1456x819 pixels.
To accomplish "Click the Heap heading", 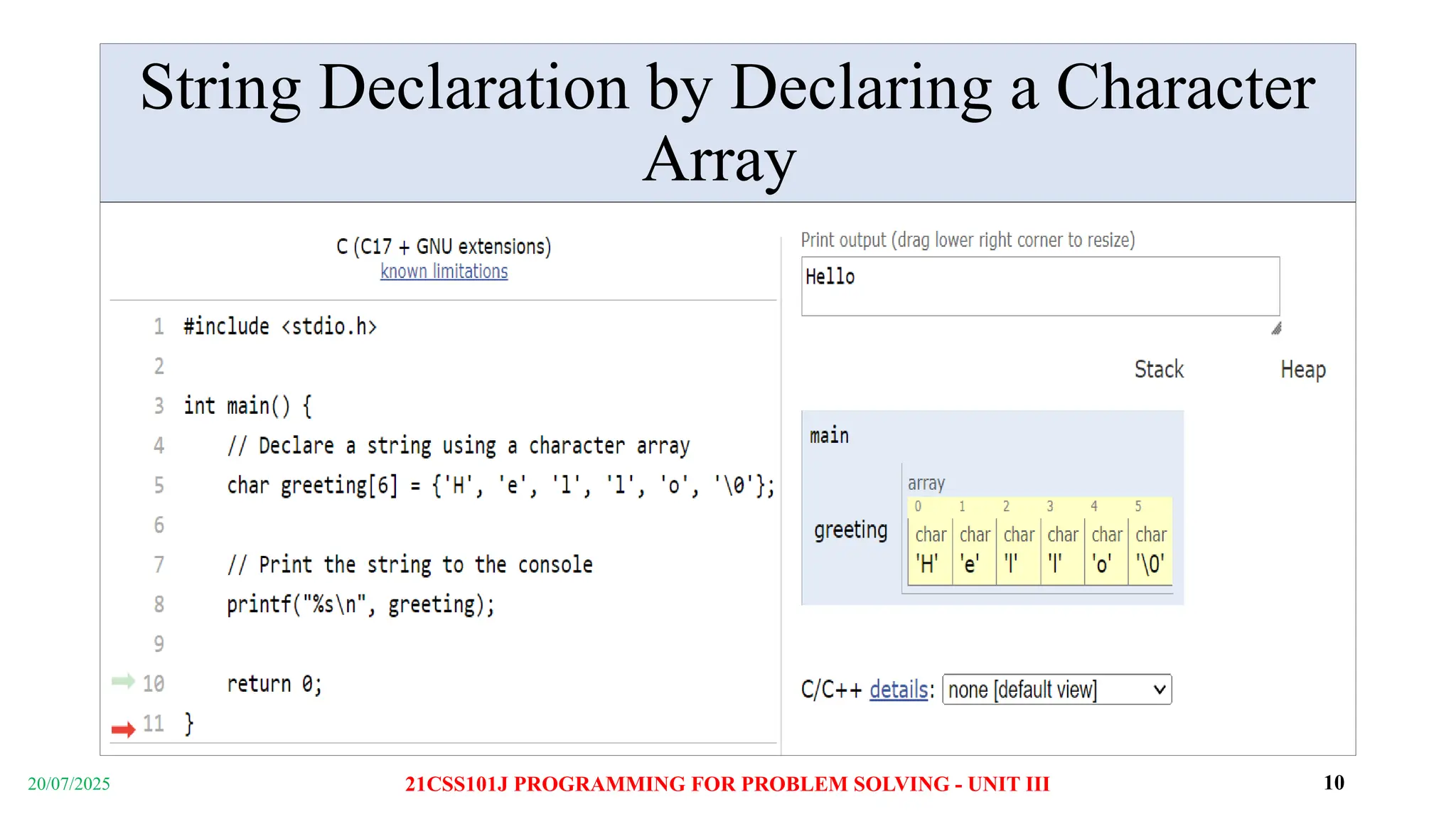I will (1303, 370).
